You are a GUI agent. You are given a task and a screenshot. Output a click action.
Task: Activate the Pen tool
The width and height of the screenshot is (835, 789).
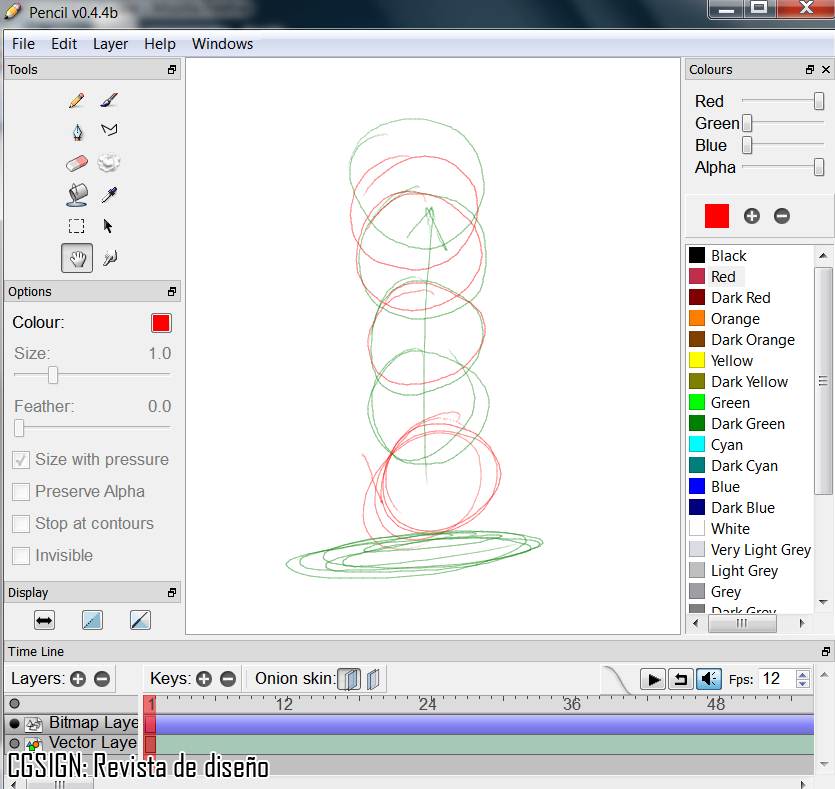tap(76, 130)
